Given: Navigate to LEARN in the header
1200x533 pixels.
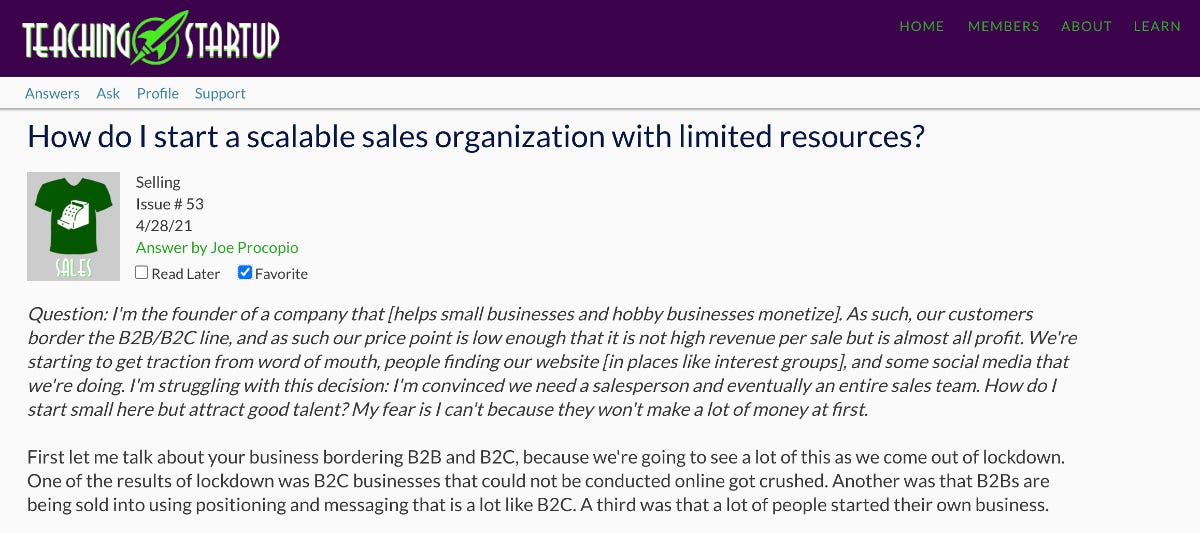Looking at the screenshot, I should click(x=1157, y=26).
